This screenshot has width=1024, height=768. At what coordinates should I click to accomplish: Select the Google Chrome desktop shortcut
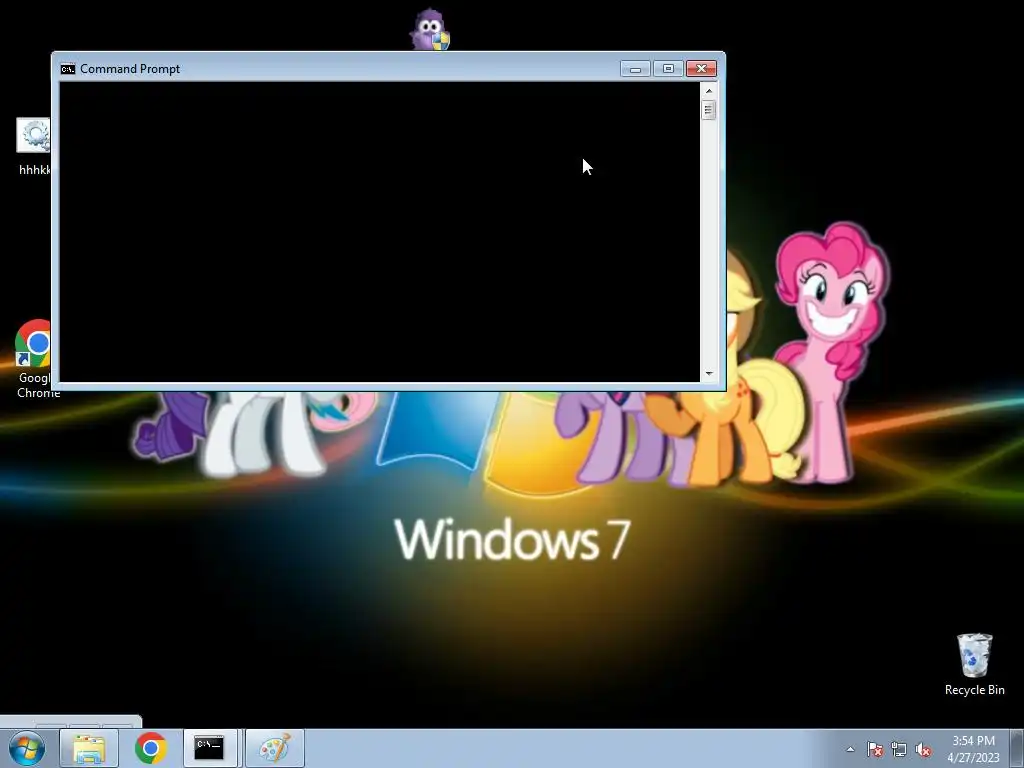coord(34,359)
